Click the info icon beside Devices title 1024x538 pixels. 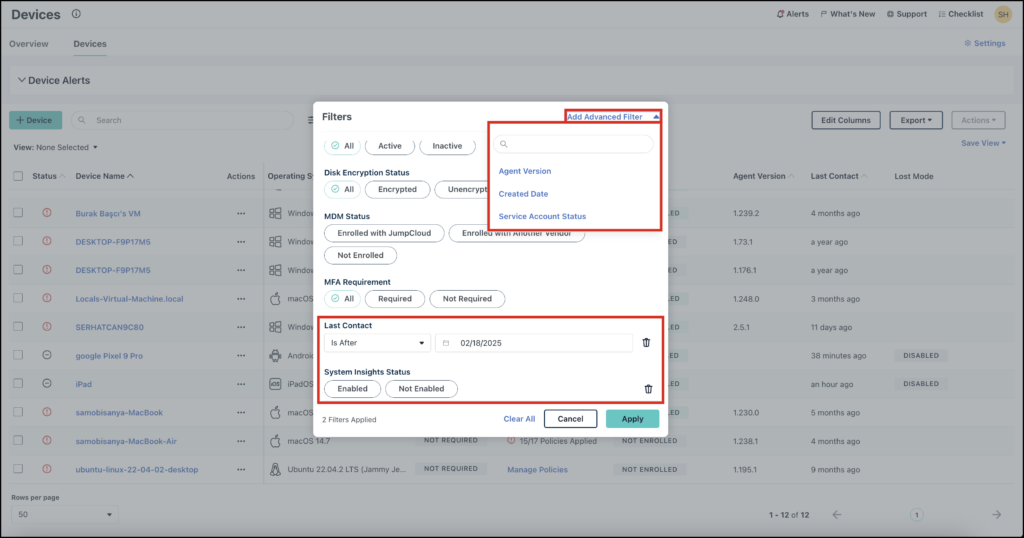[77, 14]
